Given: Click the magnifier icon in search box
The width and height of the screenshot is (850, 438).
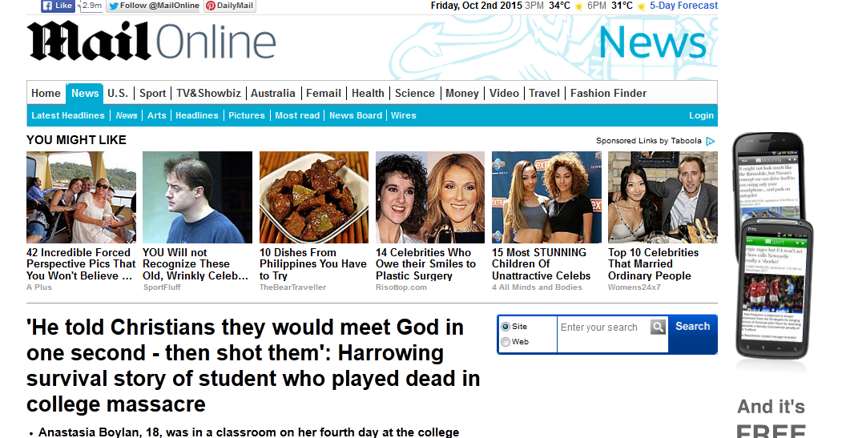Looking at the screenshot, I should [658, 327].
